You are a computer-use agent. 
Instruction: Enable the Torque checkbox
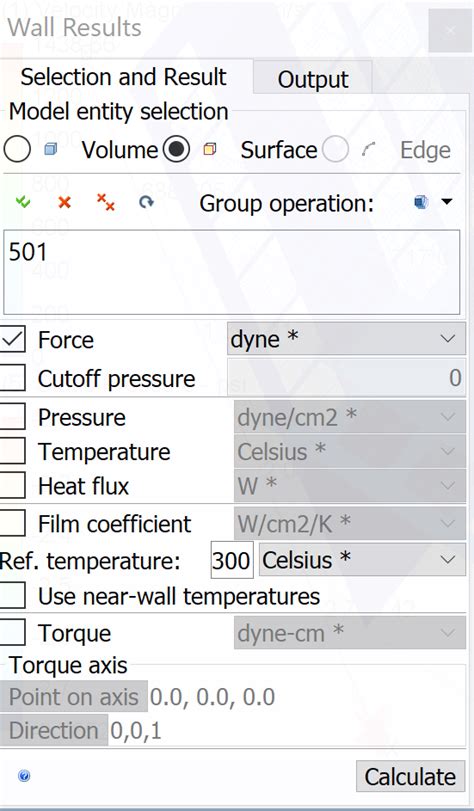[x=12, y=633]
